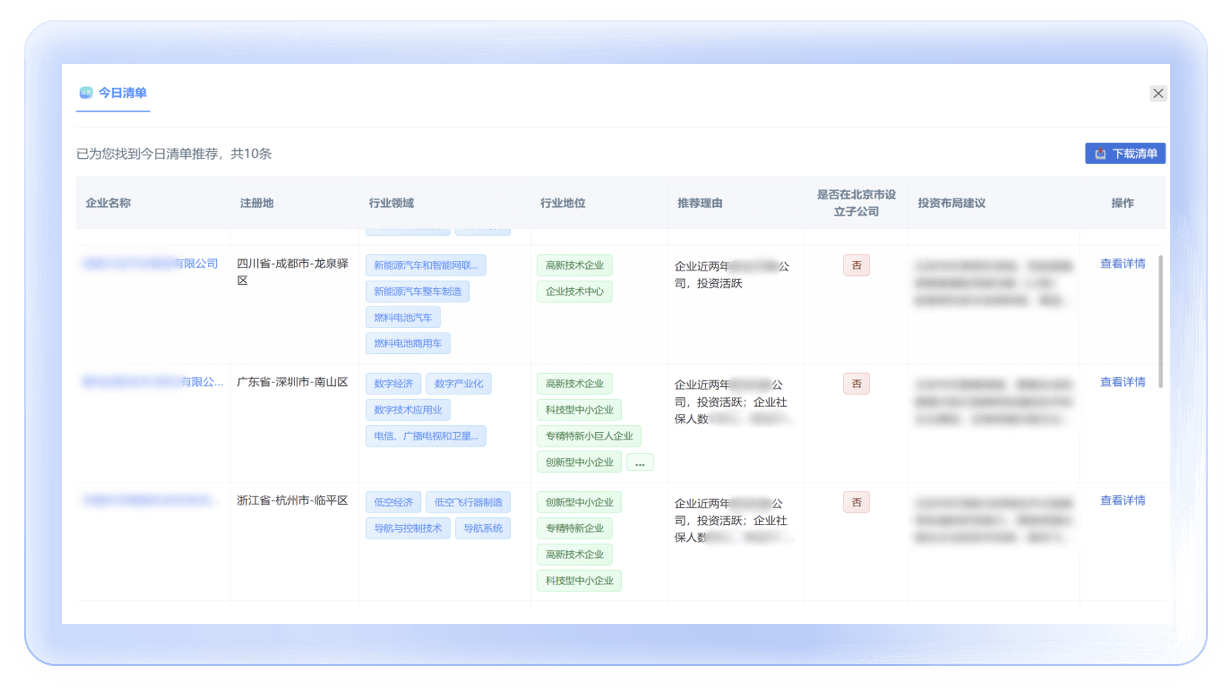Click the 否 badge in 杭州市 row

856,502
